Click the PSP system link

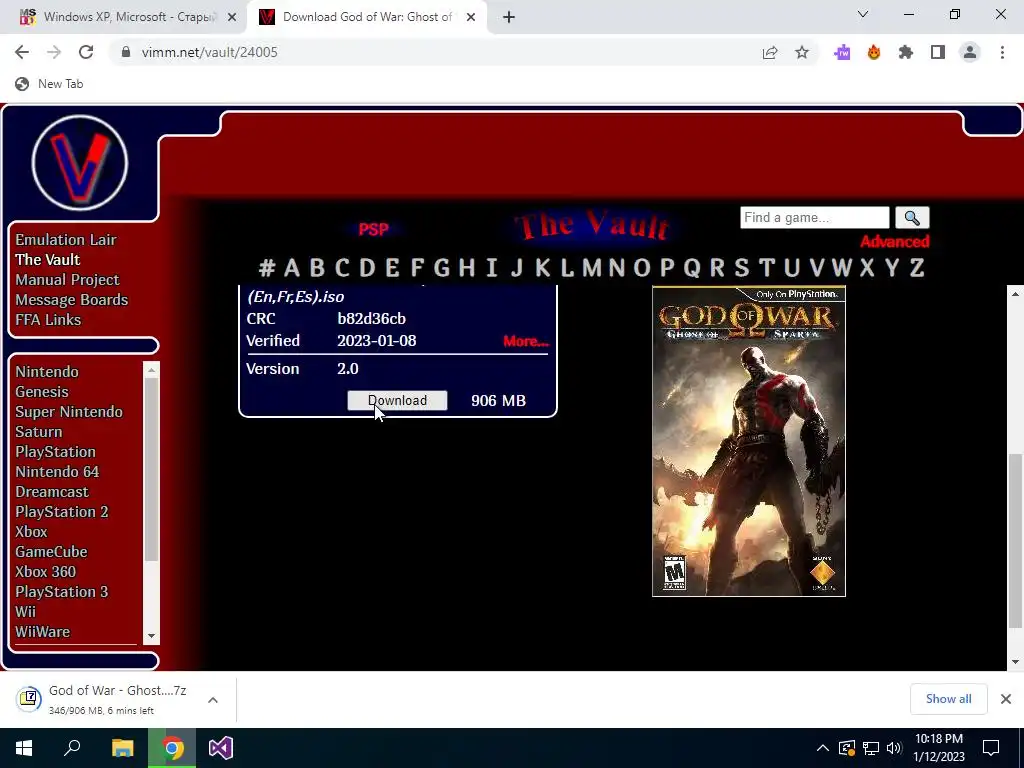click(373, 229)
